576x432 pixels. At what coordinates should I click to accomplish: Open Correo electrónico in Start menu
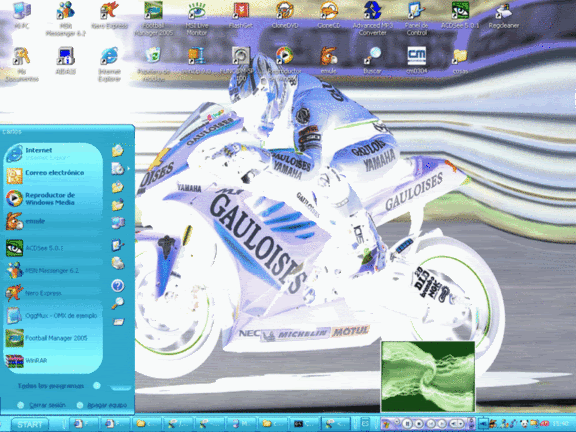point(53,176)
